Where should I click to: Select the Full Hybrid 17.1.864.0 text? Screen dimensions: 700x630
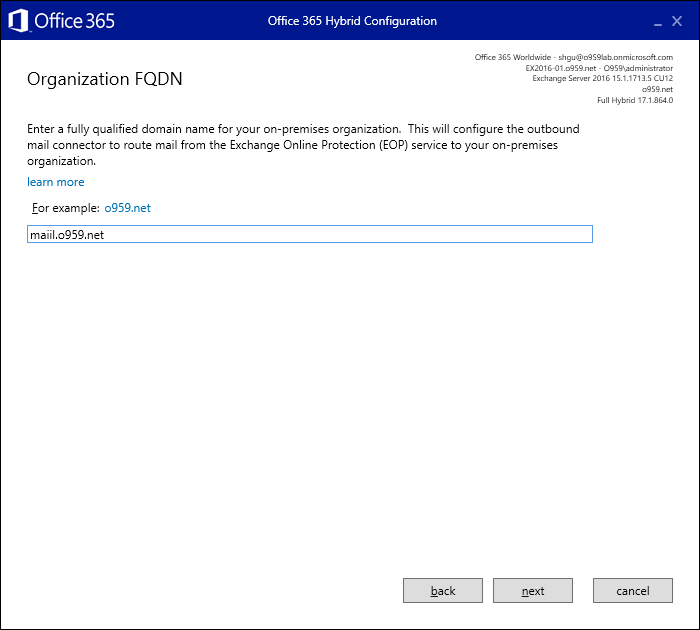click(x=635, y=100)
